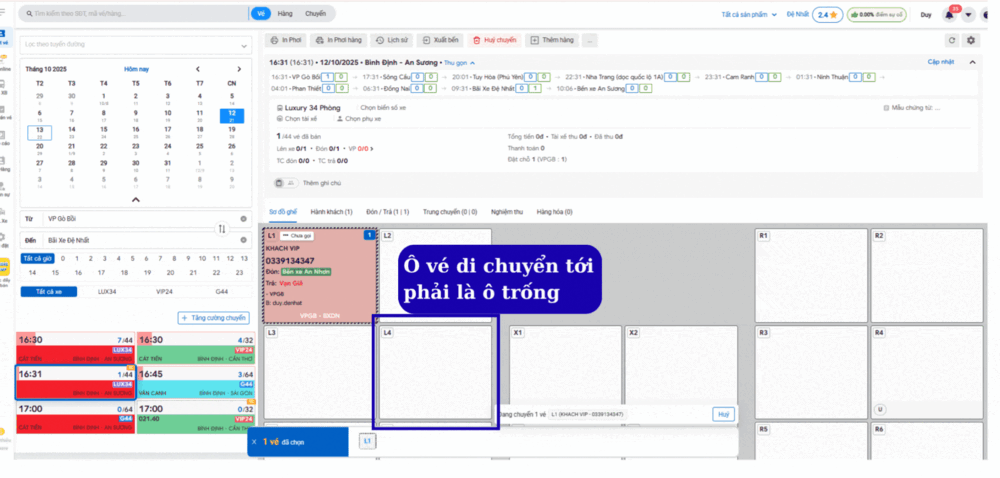Click Xuất bến departure button
This screenshot has width=1000, height=478.
tap(440, 40)
